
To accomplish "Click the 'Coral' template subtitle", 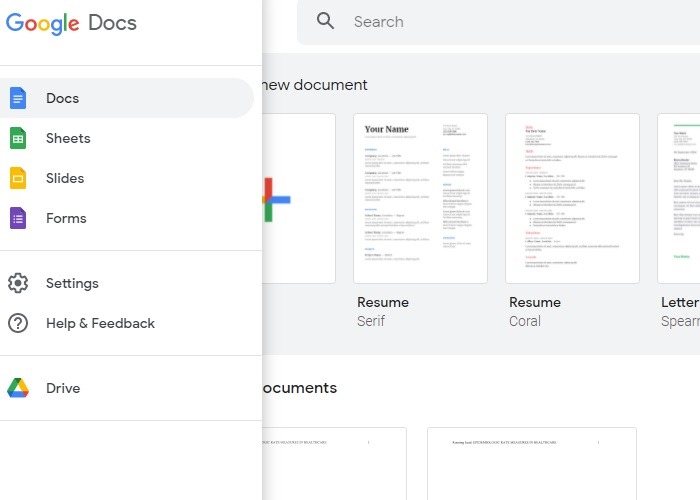I will coord(525,321).
